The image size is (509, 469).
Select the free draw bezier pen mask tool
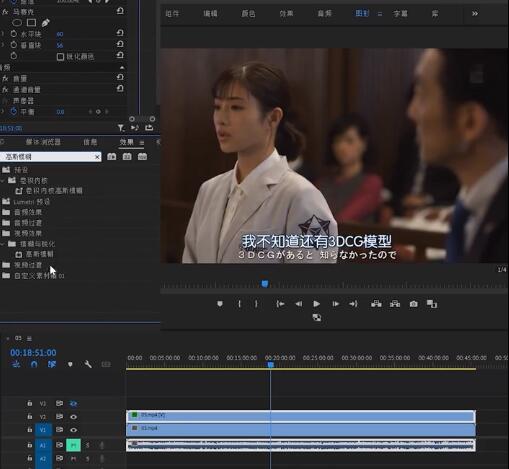(x=46, y=23)
